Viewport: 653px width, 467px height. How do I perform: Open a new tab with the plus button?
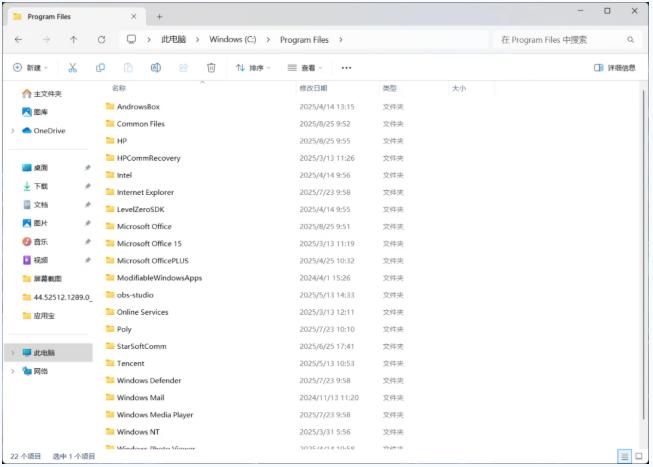(159, 16)
